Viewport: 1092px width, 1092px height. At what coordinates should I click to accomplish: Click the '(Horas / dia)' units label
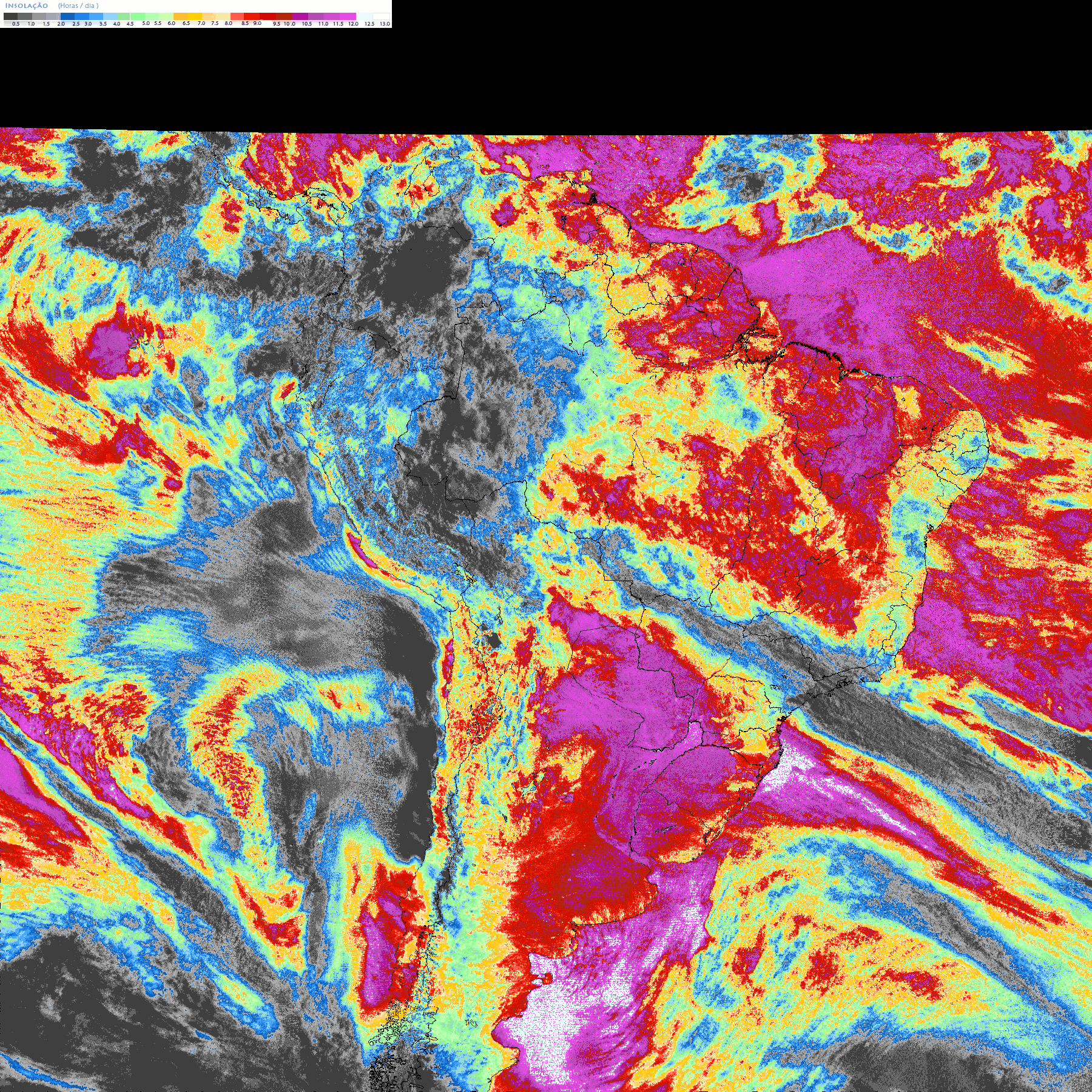click(78, 5)
